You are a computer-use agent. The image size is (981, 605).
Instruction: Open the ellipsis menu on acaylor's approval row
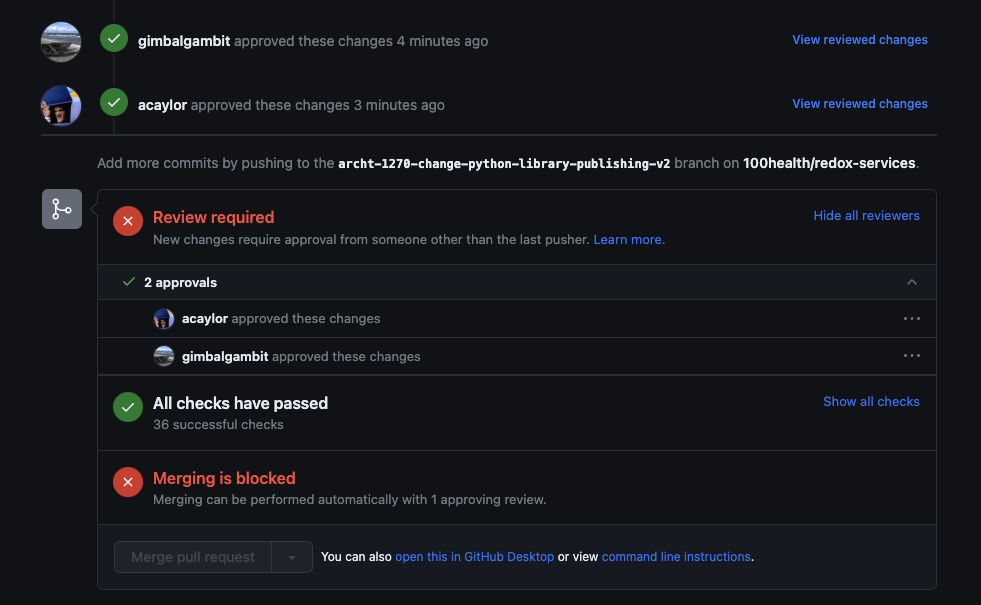[x=911, y=318]
